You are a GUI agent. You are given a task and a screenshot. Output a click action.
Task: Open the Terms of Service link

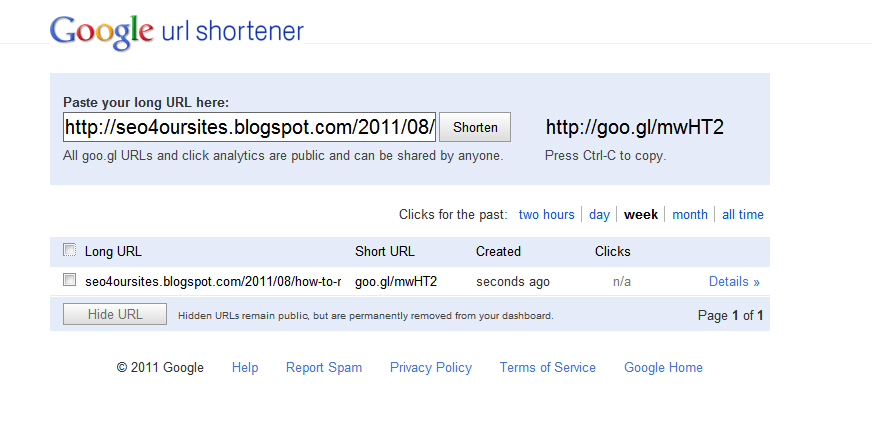pyautogui.click(x=547, y=367)
